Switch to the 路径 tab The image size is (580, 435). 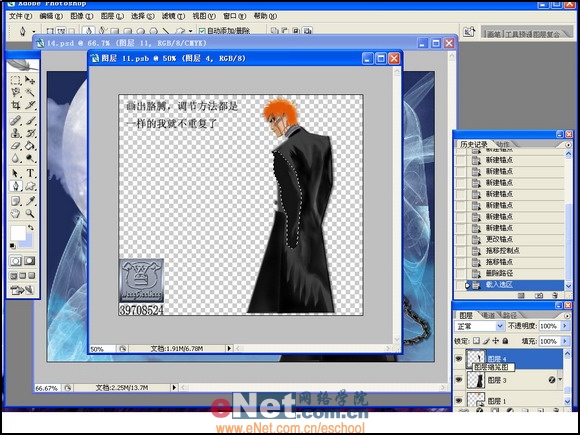[x=510, y=315]
